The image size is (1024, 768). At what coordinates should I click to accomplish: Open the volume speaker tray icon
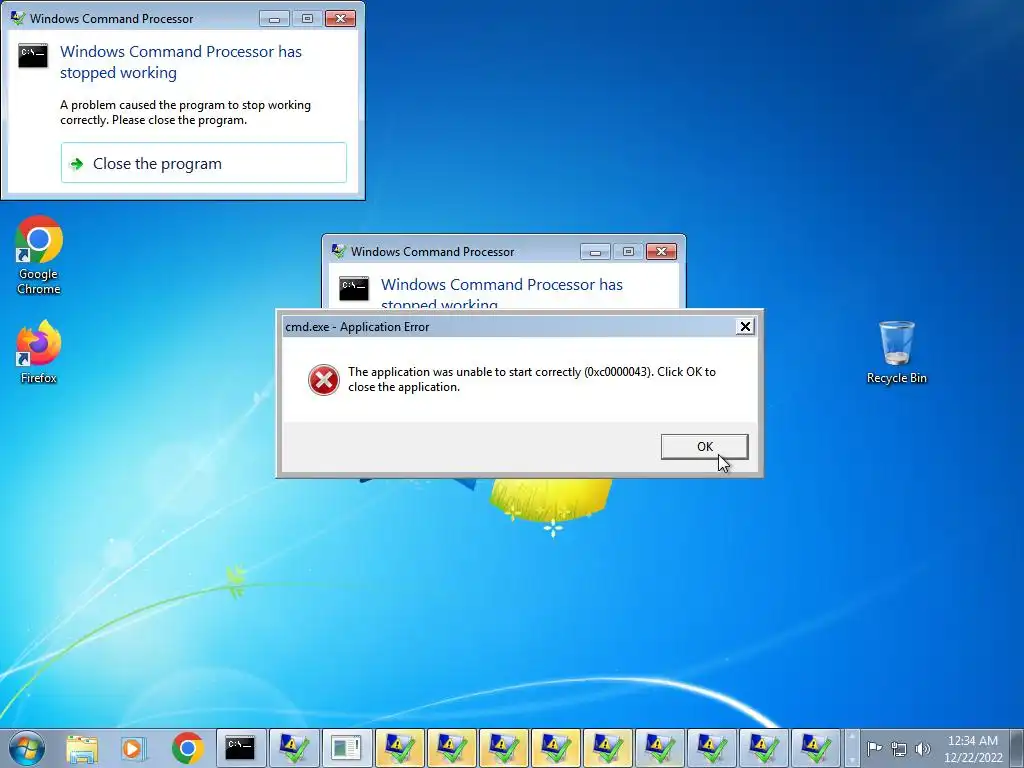[x=922, y=748]
